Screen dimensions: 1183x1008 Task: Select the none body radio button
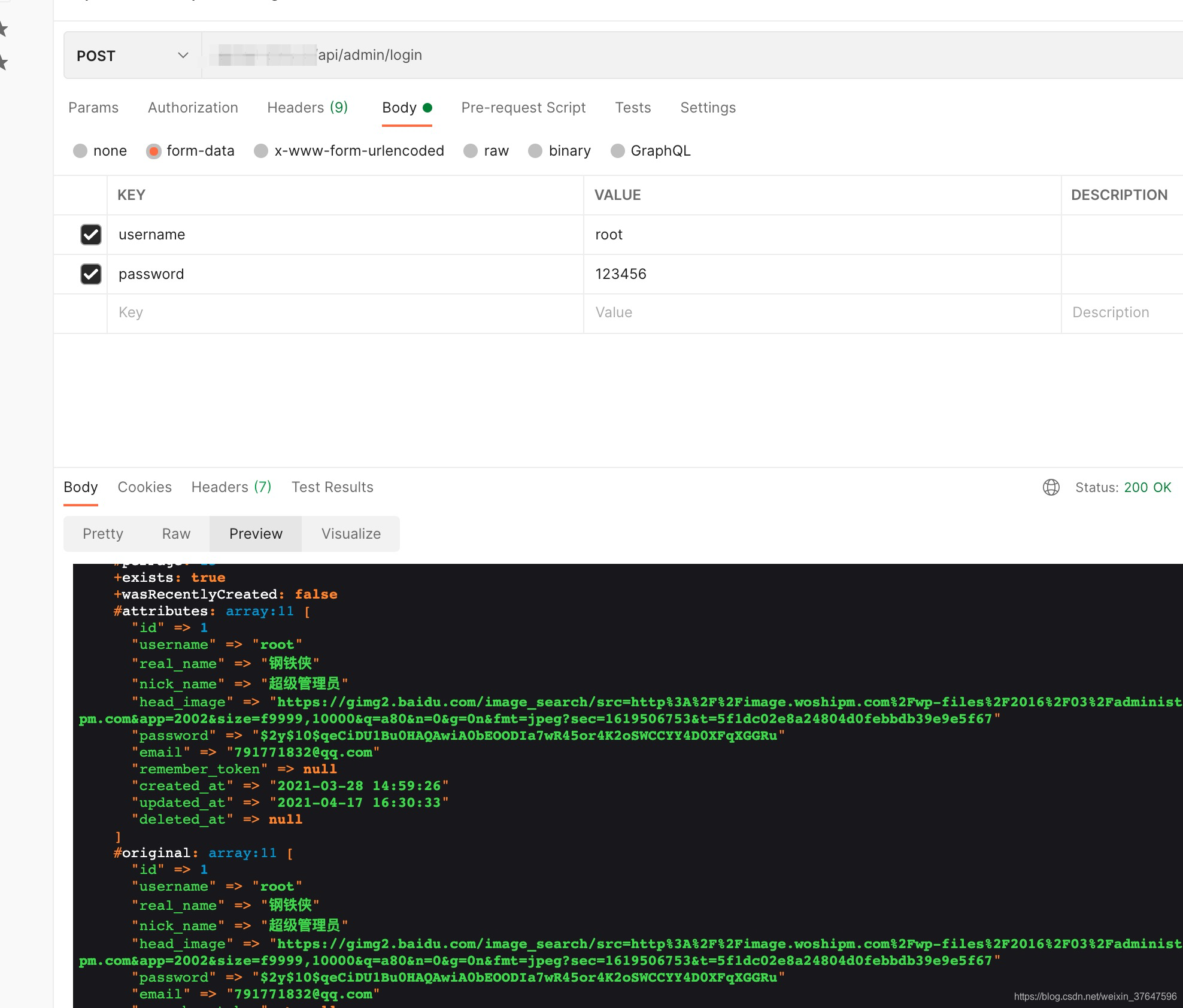click(x=79, y=150)
